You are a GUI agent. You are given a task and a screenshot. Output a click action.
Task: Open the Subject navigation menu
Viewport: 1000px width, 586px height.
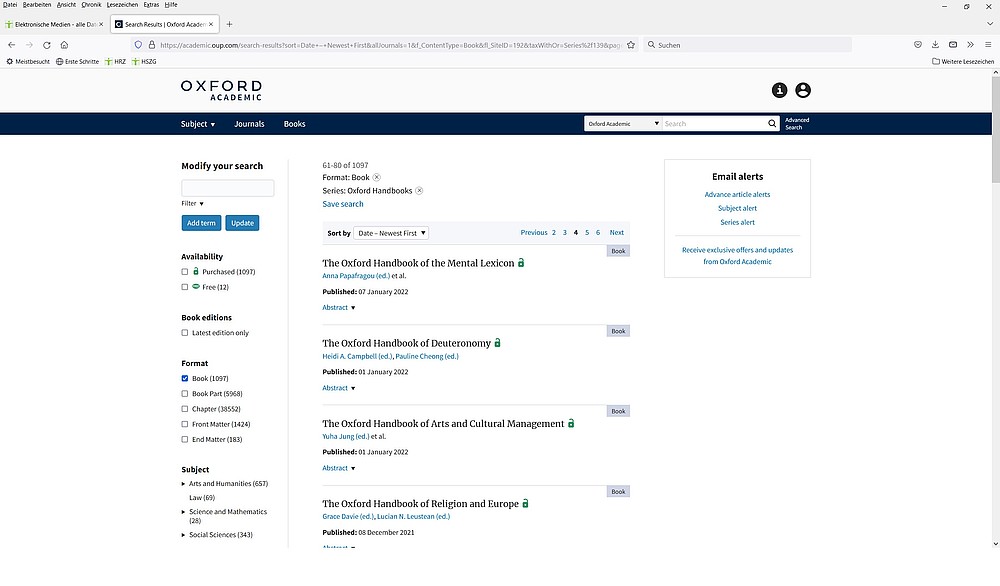197,124
